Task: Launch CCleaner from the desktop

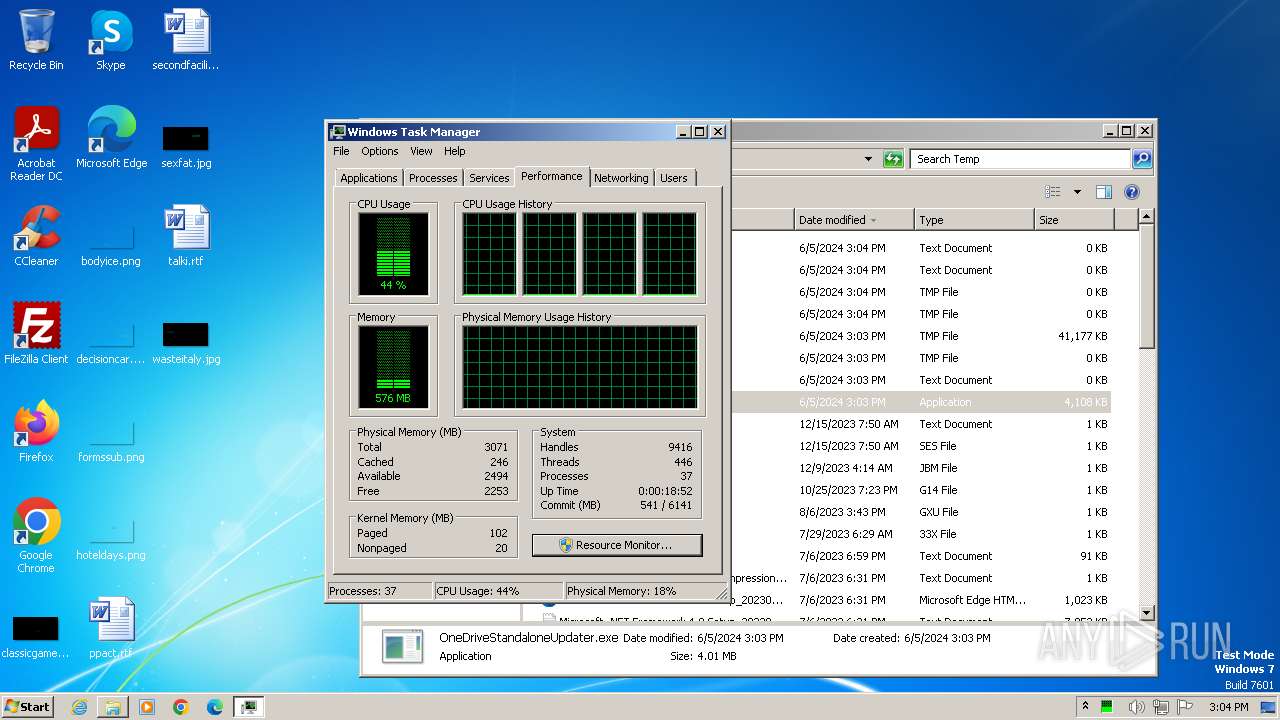Action: (x=36, y=236)
